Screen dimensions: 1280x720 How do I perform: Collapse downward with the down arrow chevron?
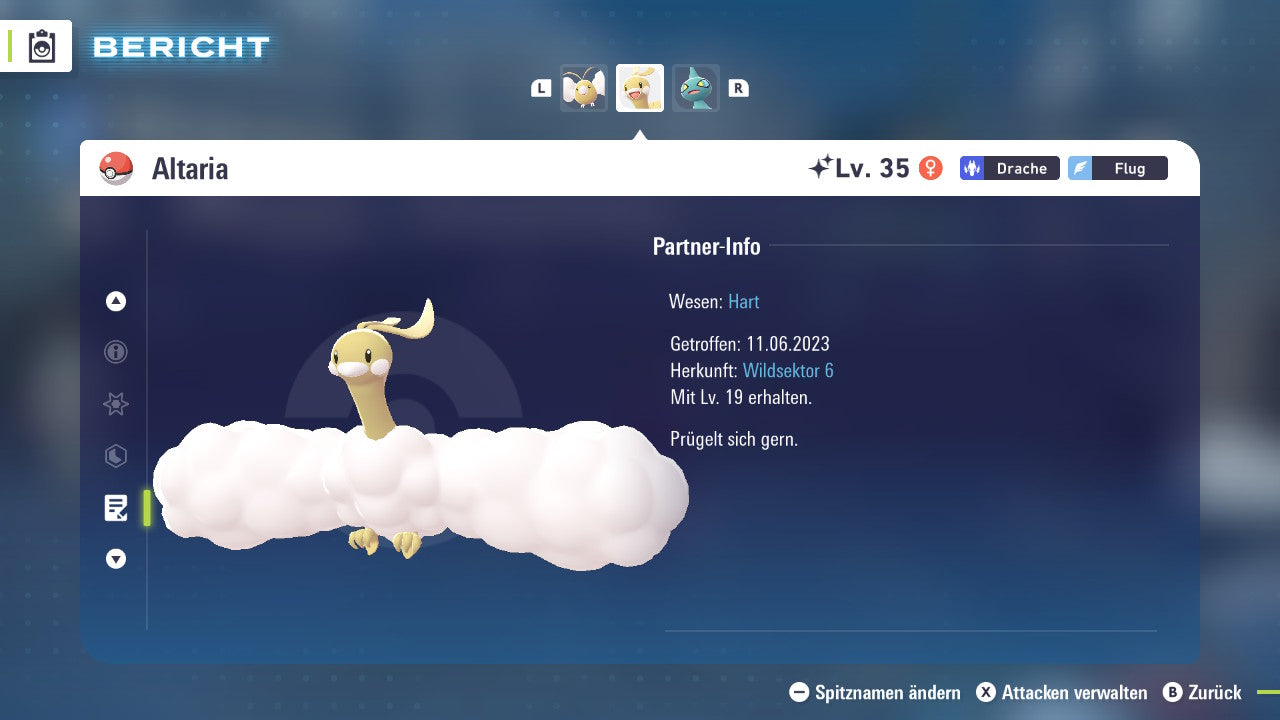pyautogui.click(x=115, y=560)
